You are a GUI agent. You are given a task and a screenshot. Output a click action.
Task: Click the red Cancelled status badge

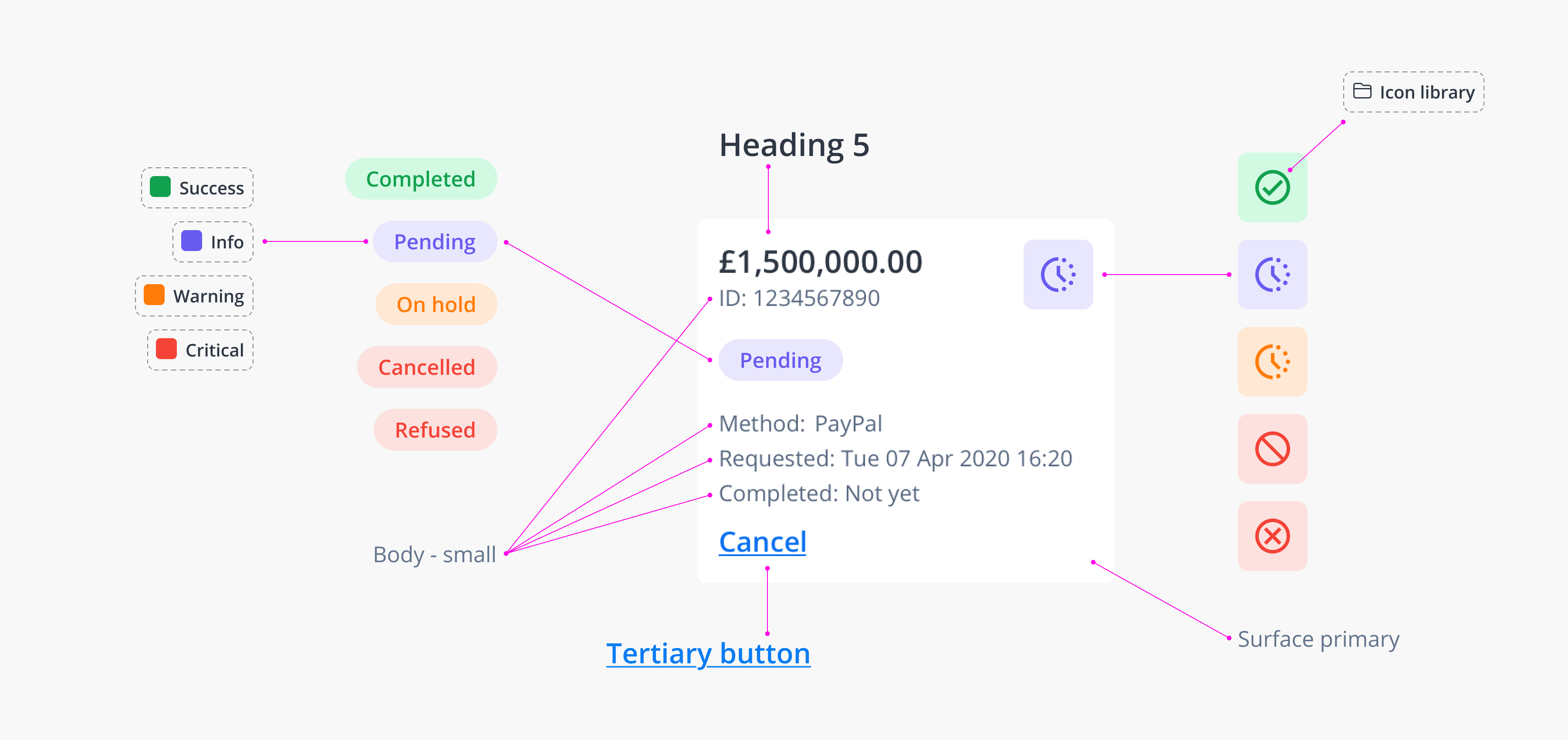pyautogui.click(x=427, y=367)
